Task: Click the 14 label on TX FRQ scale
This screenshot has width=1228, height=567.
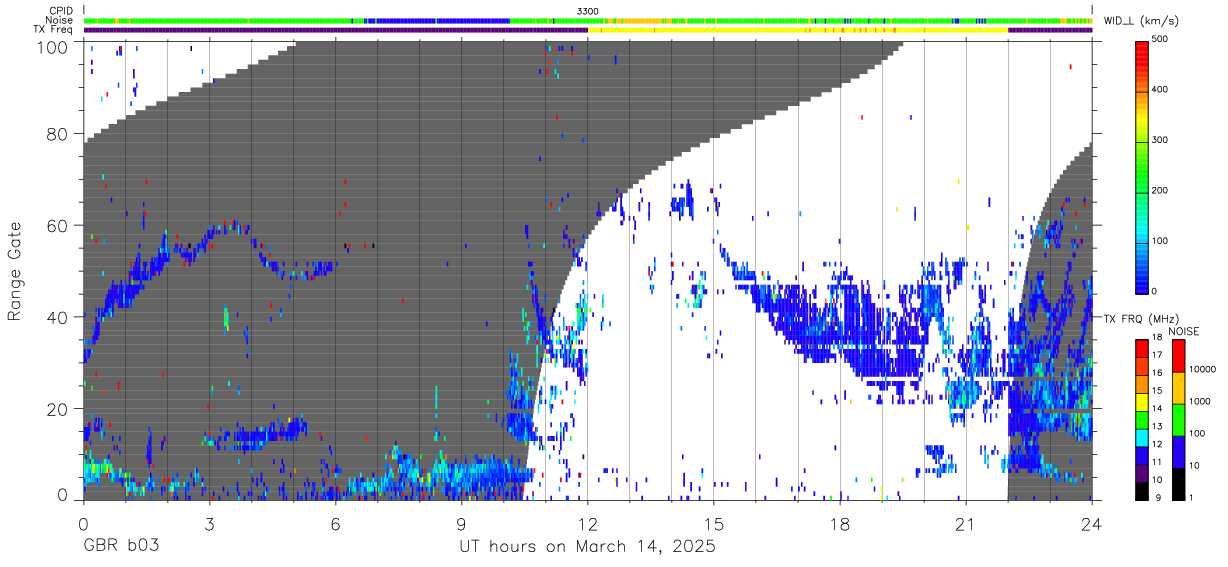Action: [1156, 408]
